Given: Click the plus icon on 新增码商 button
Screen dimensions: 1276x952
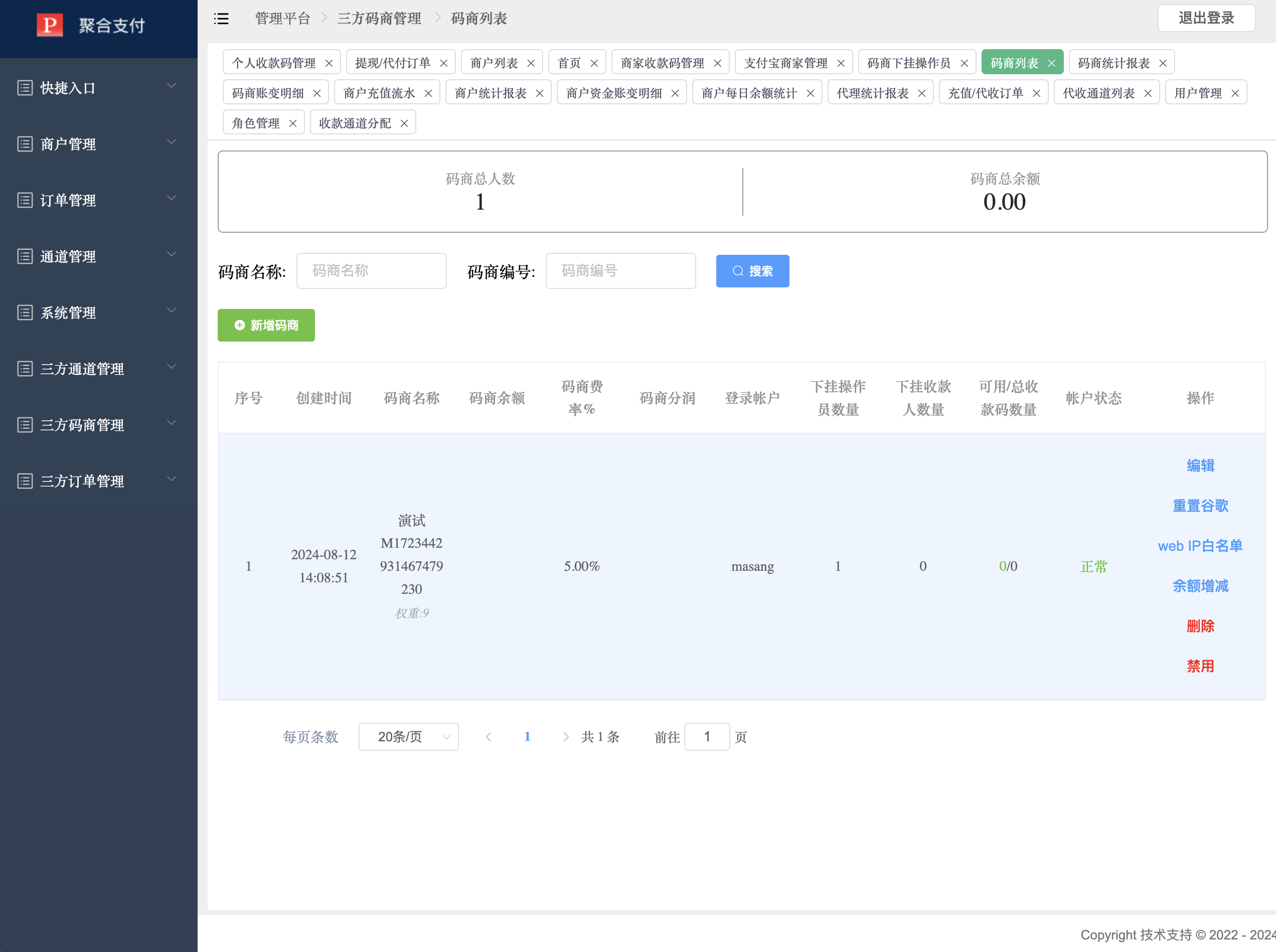Looking at the screenshot, I should coord(240,325).
